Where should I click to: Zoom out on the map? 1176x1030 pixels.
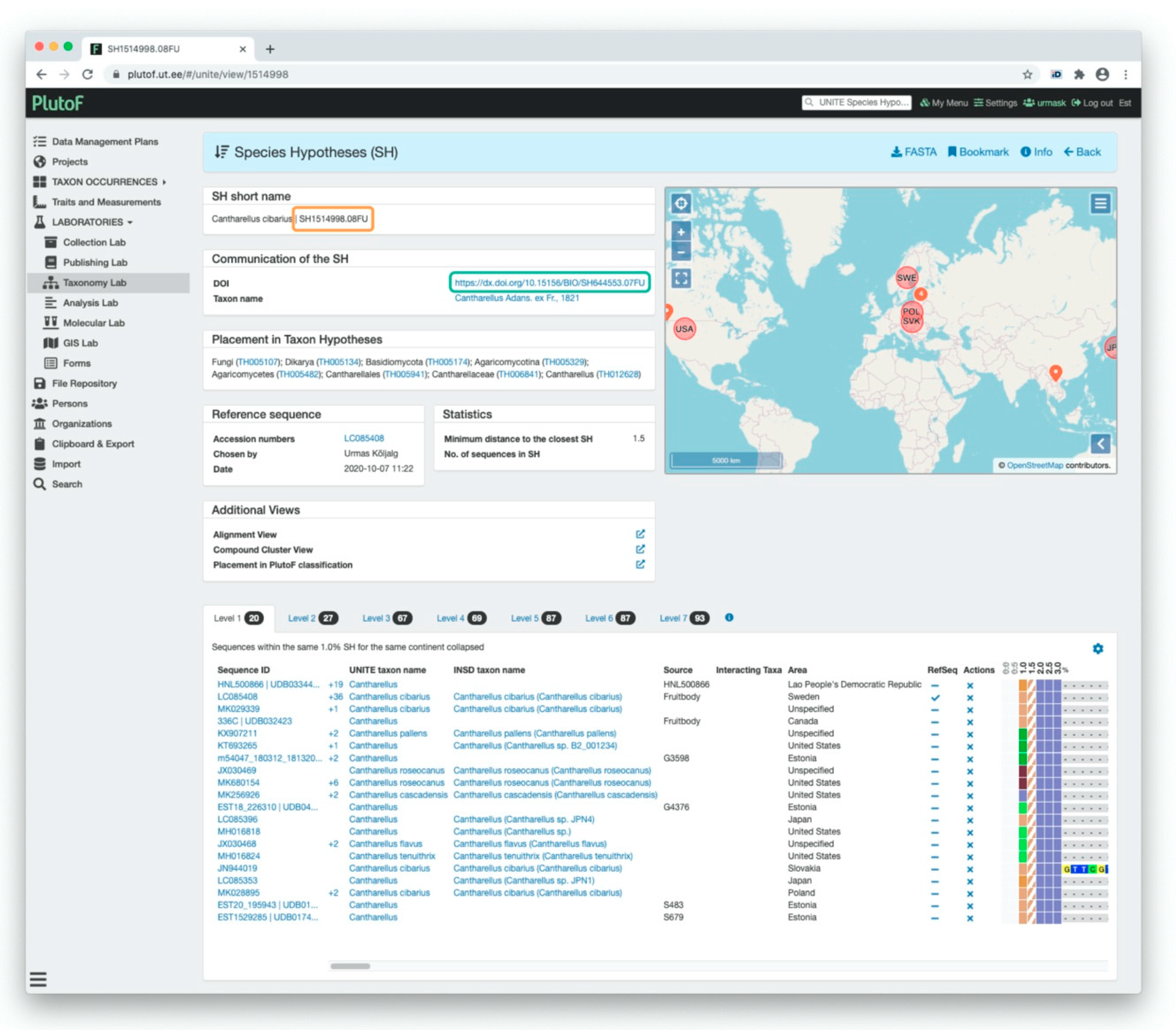[681, 251]
